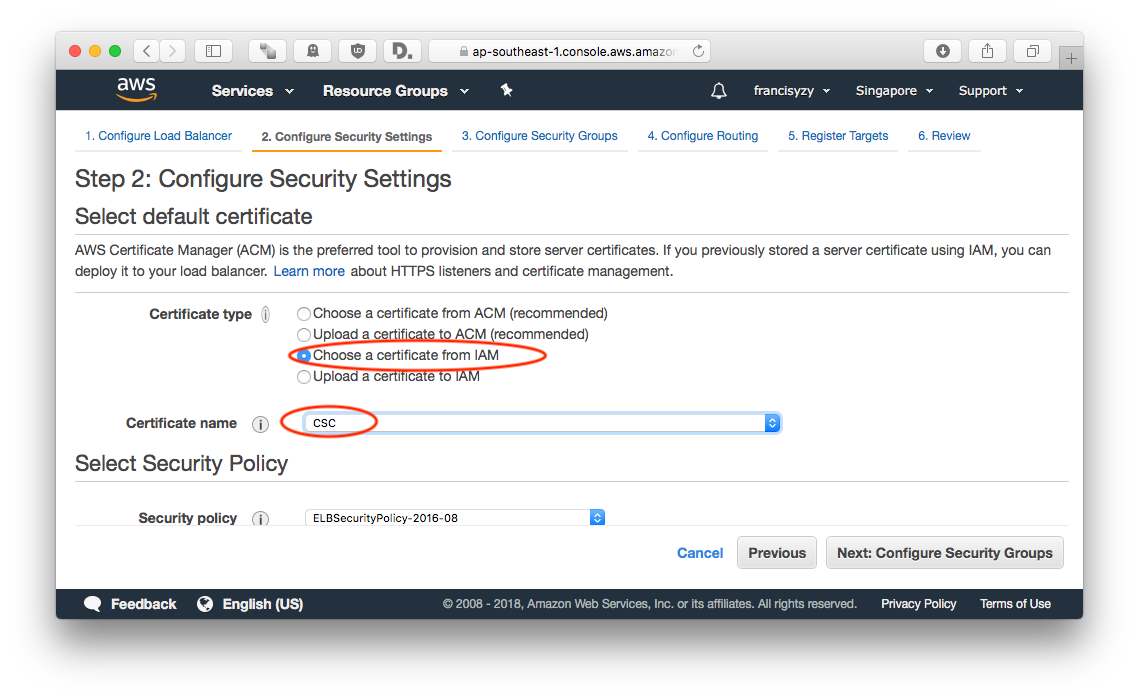Viewport: 1139px width, 699px height.
Task: Open the Singapore region selector
Action: pos(893,91)
